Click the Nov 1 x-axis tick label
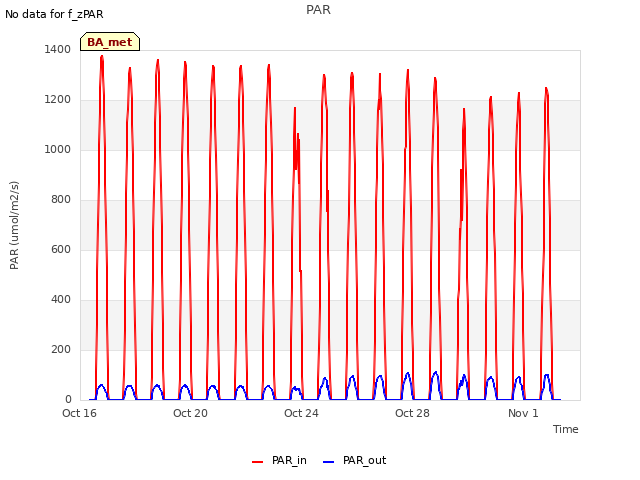 tap(523, 413)
